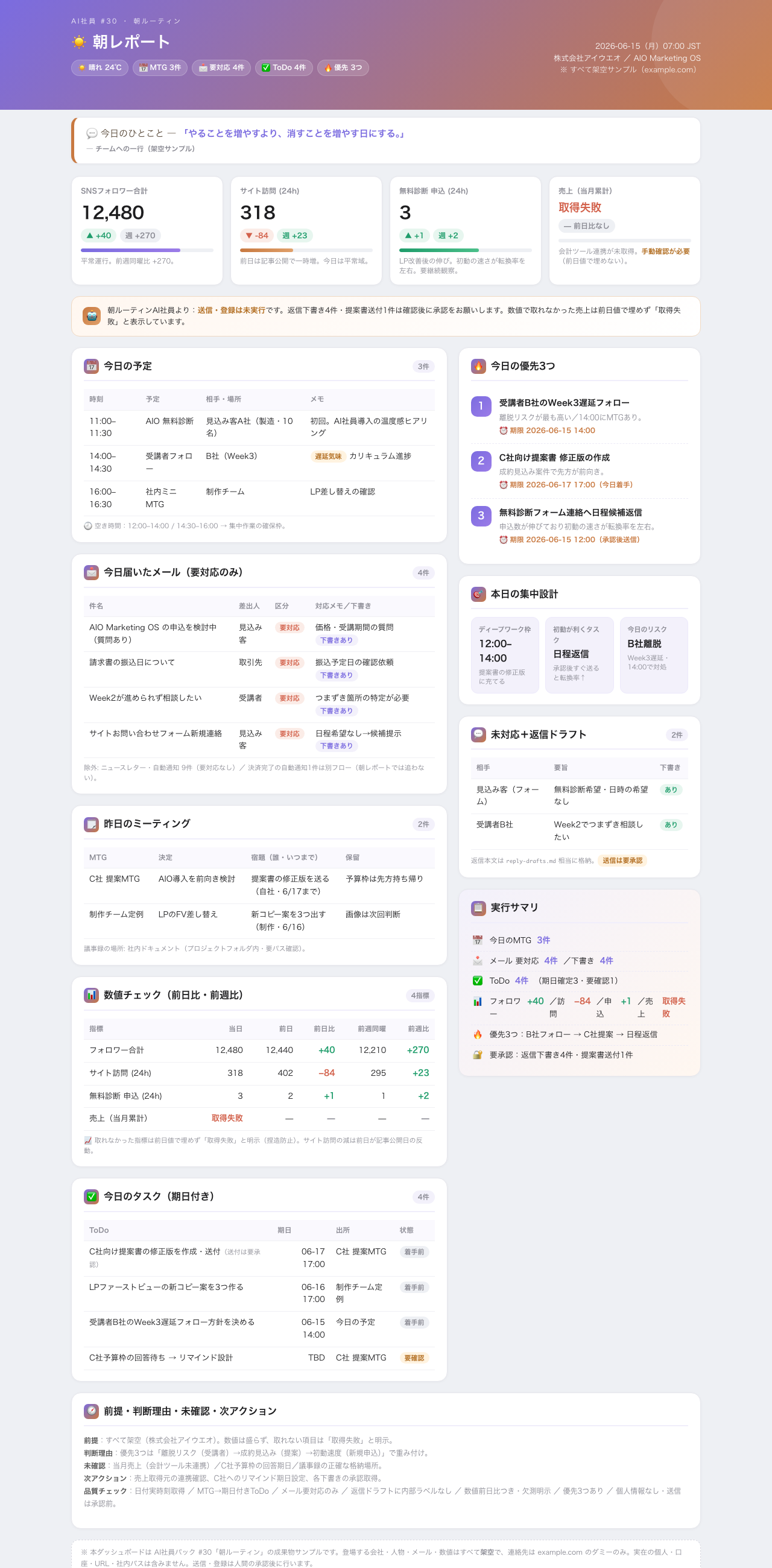
Task: Click the sun icon beside the 朝レポート title
Action: tap(79, 42)
